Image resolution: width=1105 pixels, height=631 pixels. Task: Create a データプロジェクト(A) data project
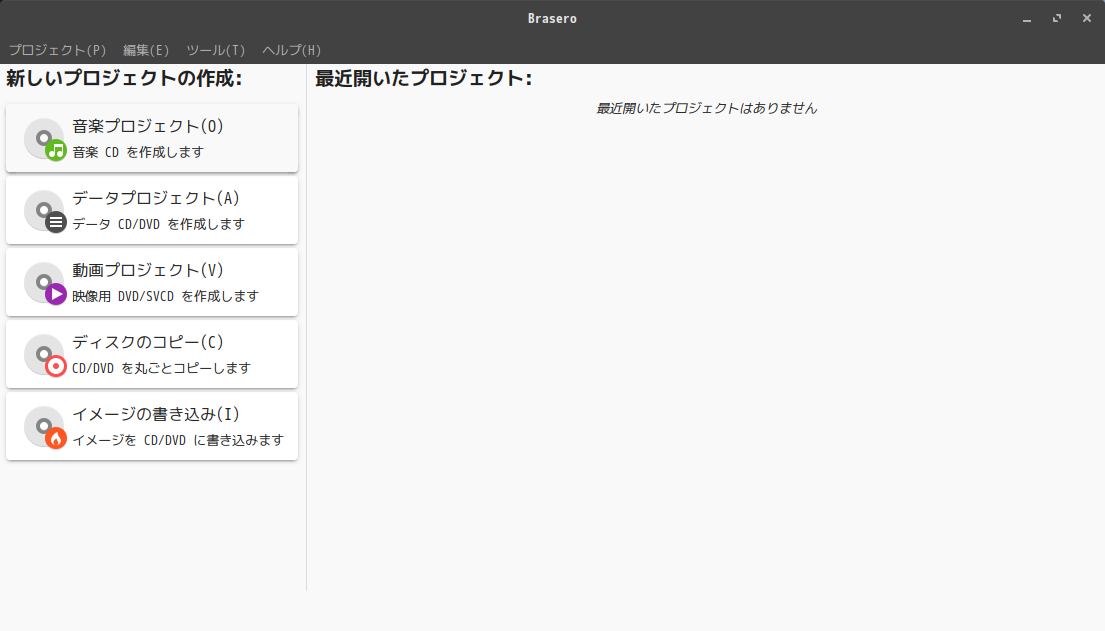[152, 210]
